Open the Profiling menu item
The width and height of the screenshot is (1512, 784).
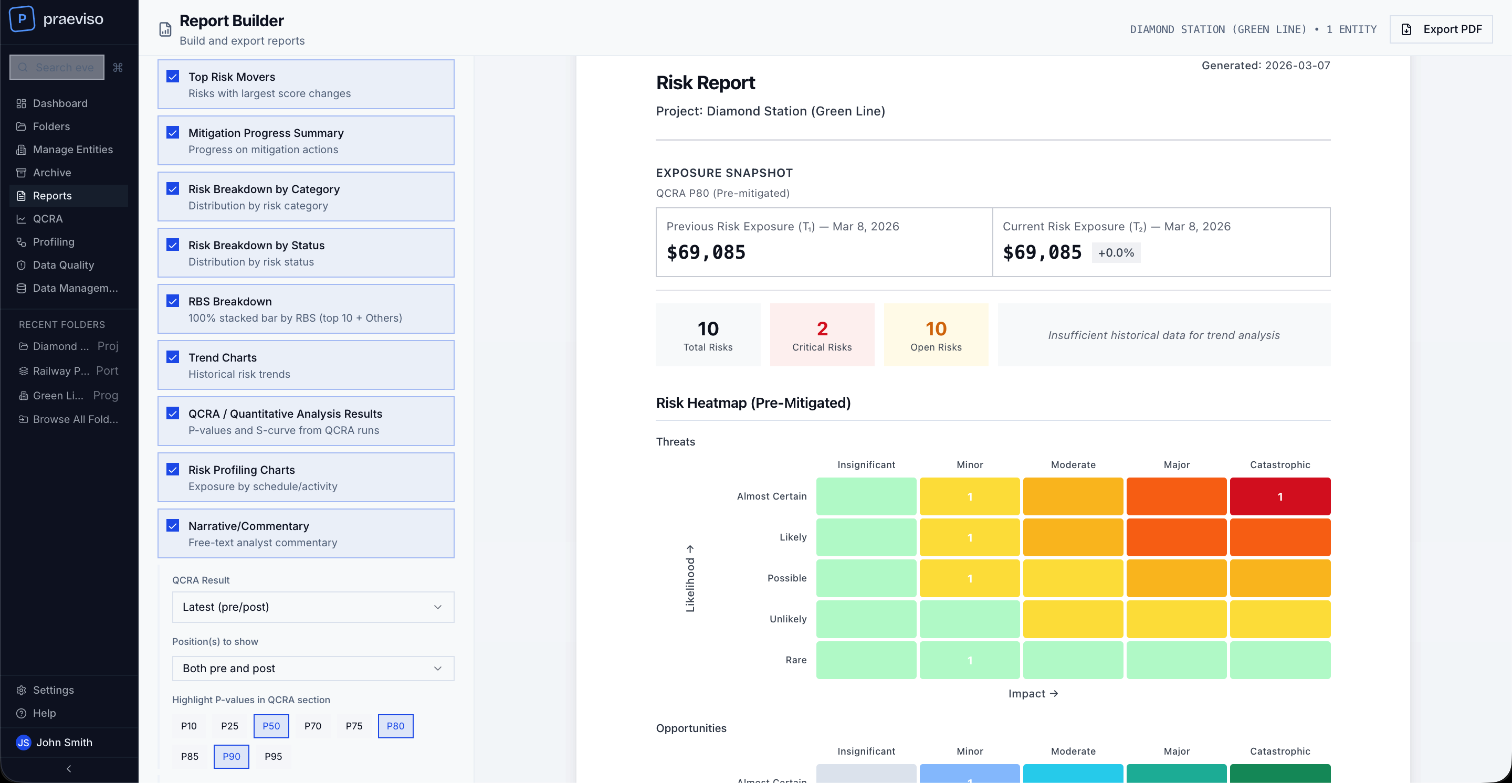pyautogui.click(x=54, y=242)
